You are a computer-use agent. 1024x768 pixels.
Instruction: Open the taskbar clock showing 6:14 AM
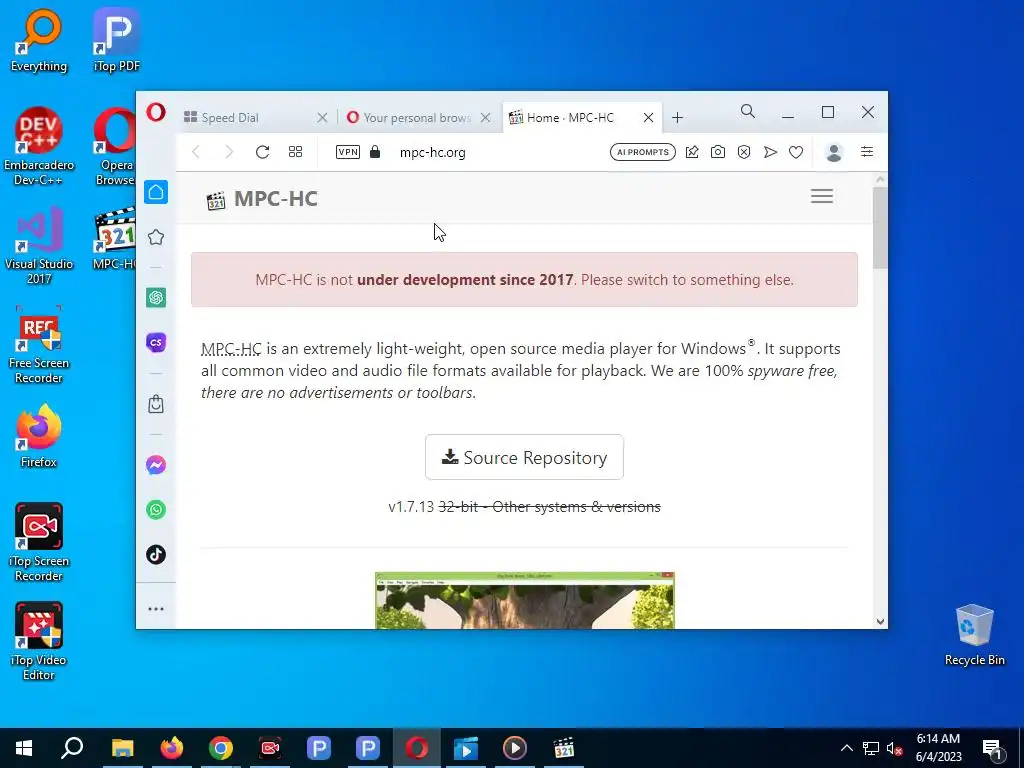tap(938, 748)
